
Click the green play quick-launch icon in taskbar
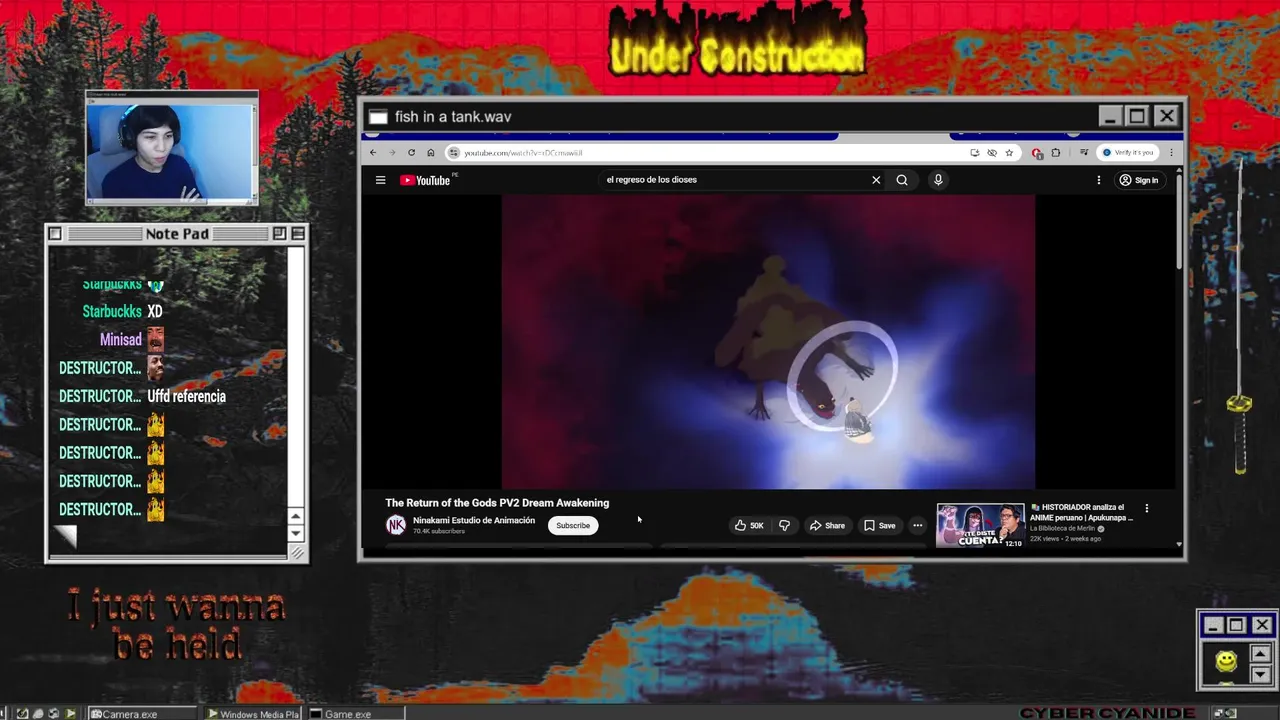[70, 714]
